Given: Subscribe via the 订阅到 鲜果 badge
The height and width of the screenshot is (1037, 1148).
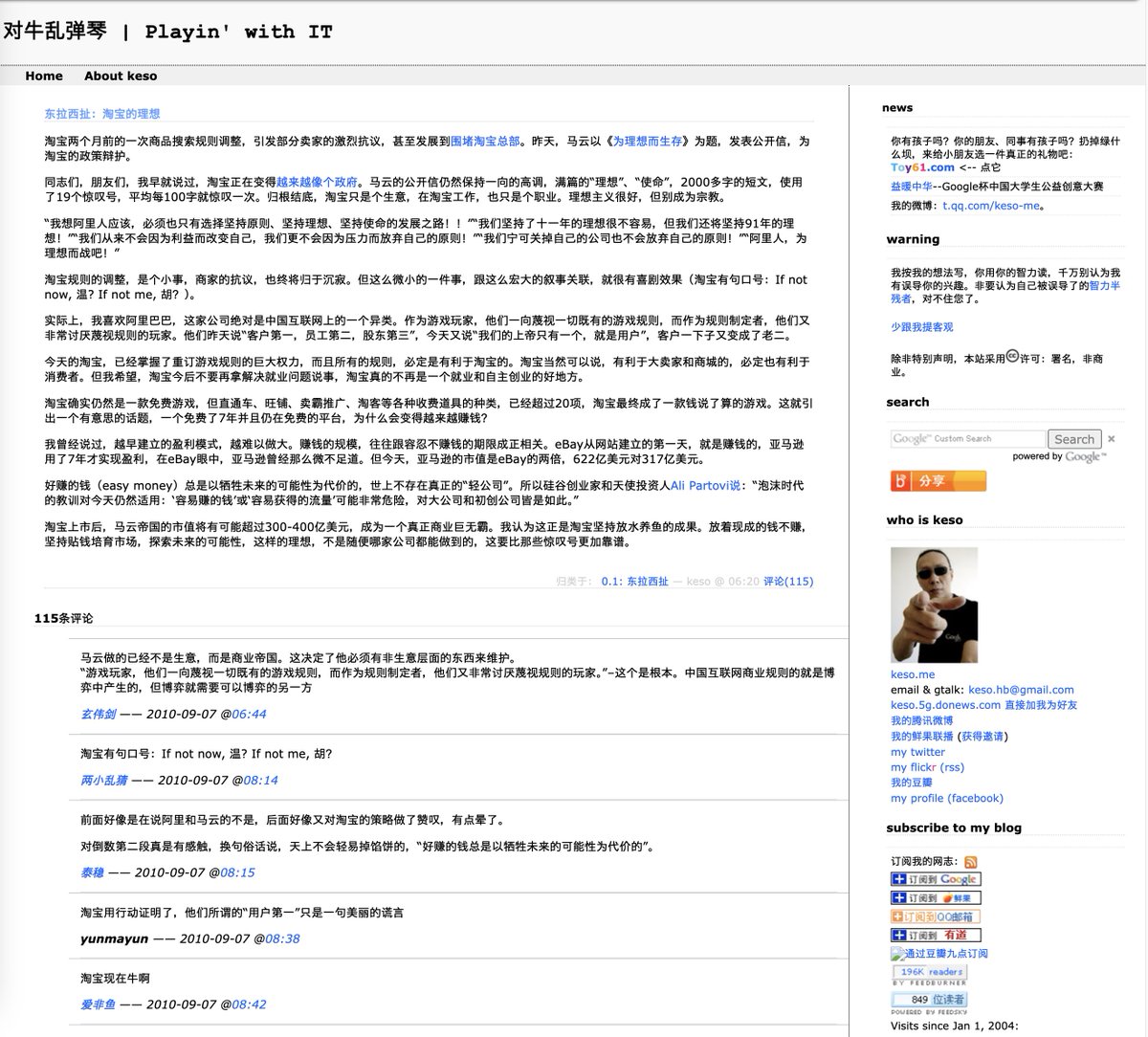Looking at the screenshot, I should click(936, 898).
